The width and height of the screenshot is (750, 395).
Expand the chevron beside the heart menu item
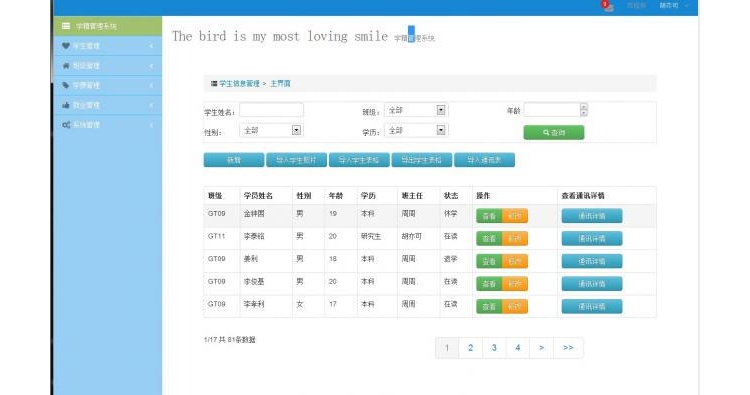(x=151, y=46)
